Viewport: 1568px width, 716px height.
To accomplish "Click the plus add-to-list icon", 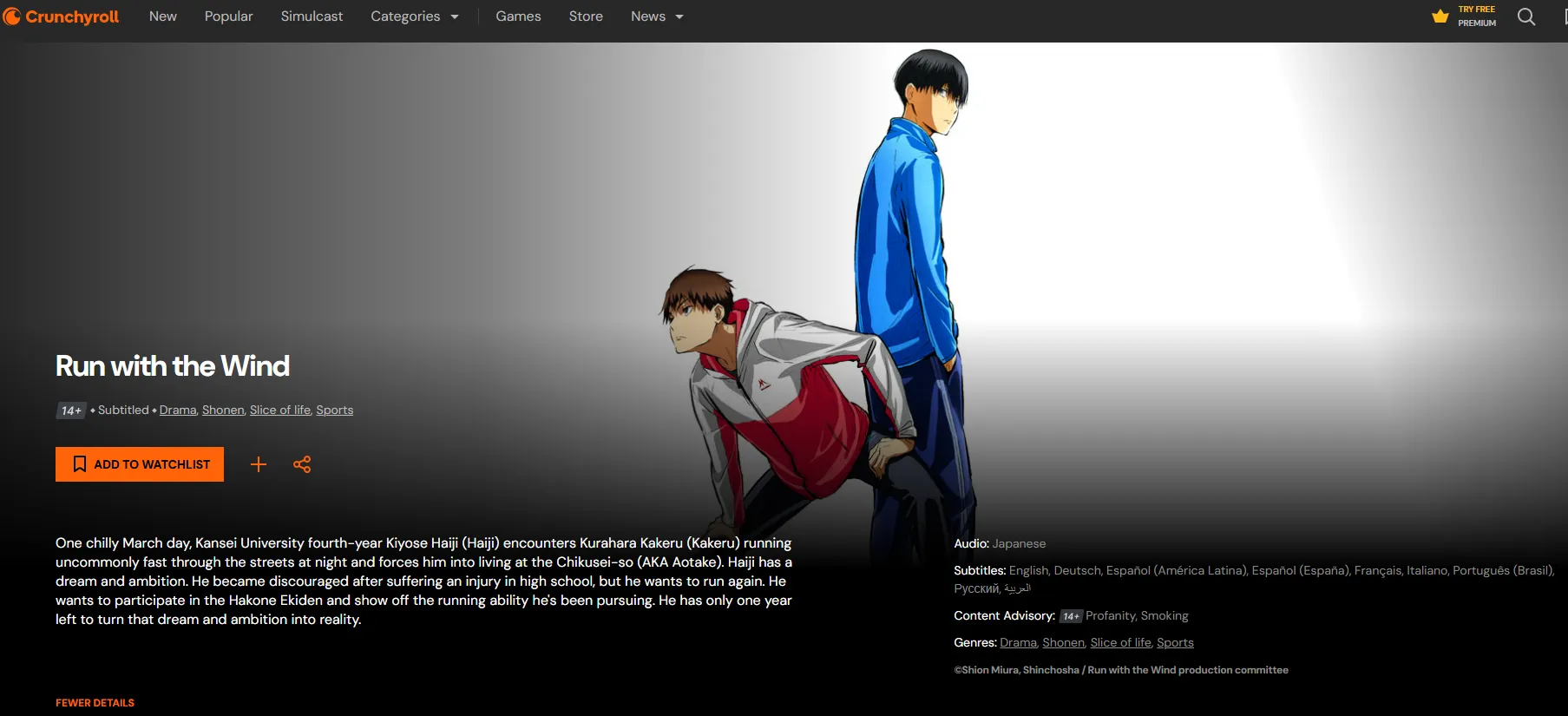I will coord(259,464).
